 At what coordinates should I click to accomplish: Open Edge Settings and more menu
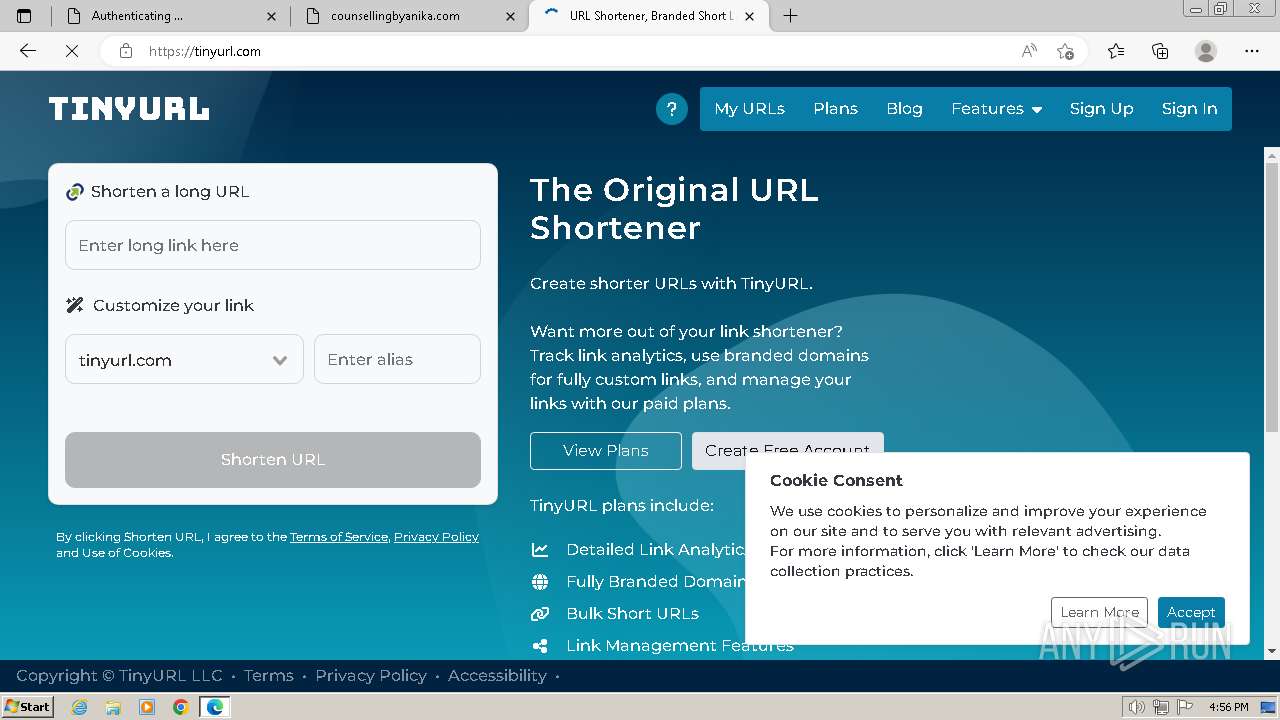click(x=1252, y=51)
